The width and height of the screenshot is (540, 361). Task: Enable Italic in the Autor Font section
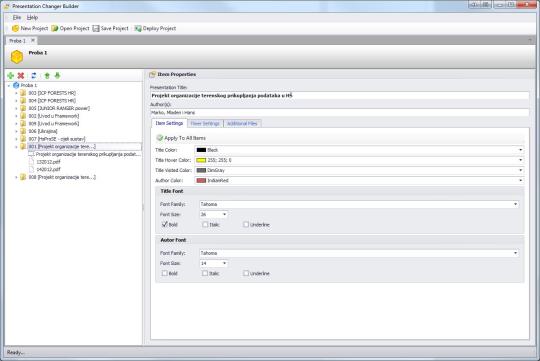tap(205, 273)
